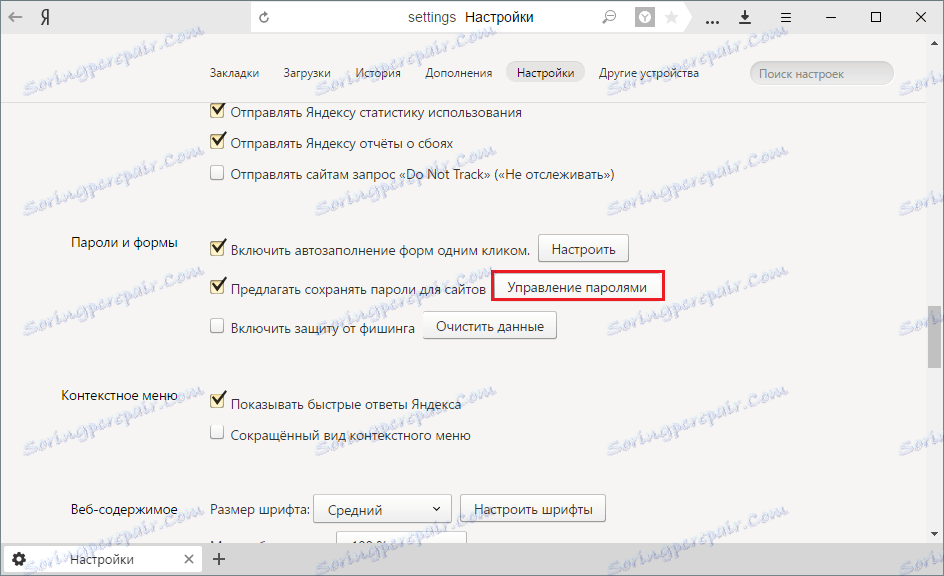The height and width of the screenshot is (576, 944).
Task: Focus the Поиск настроек search field
Action: coord(822,73)
